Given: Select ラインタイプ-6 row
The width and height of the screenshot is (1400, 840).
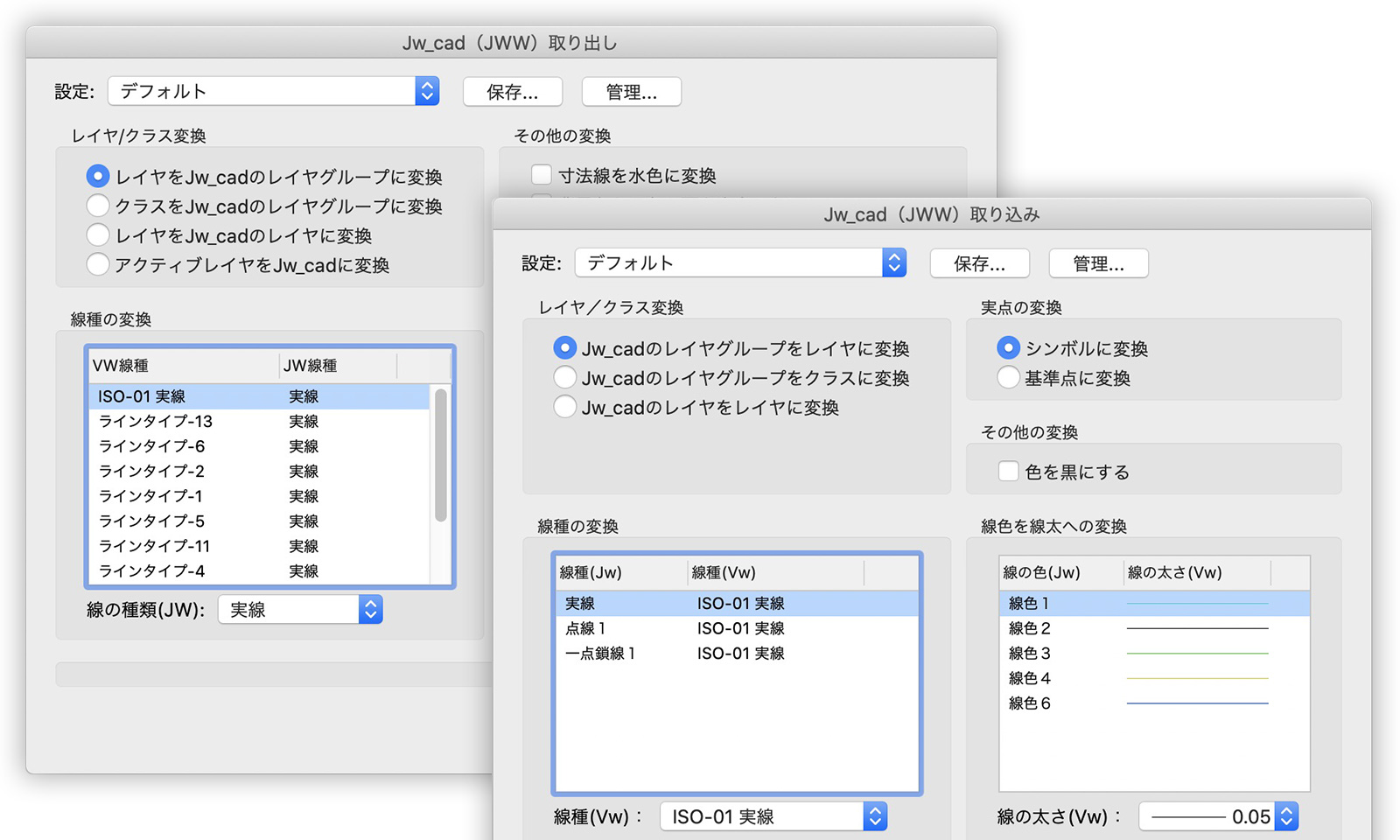Looking at the screenshot, I should coord(260,446).
